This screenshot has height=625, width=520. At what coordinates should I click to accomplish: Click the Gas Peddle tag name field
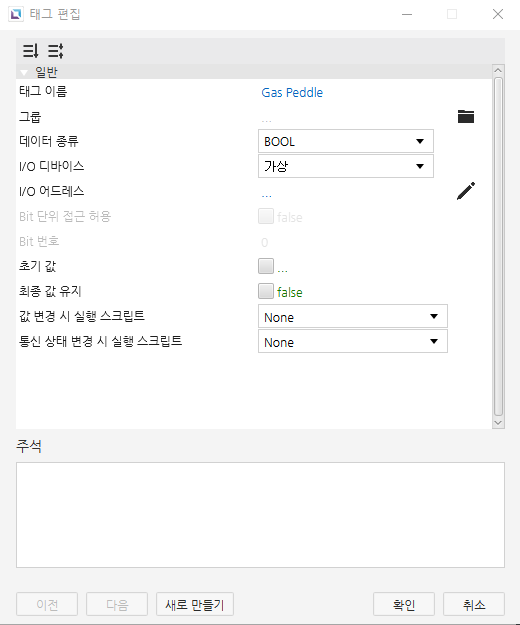(x=292, y=92)
